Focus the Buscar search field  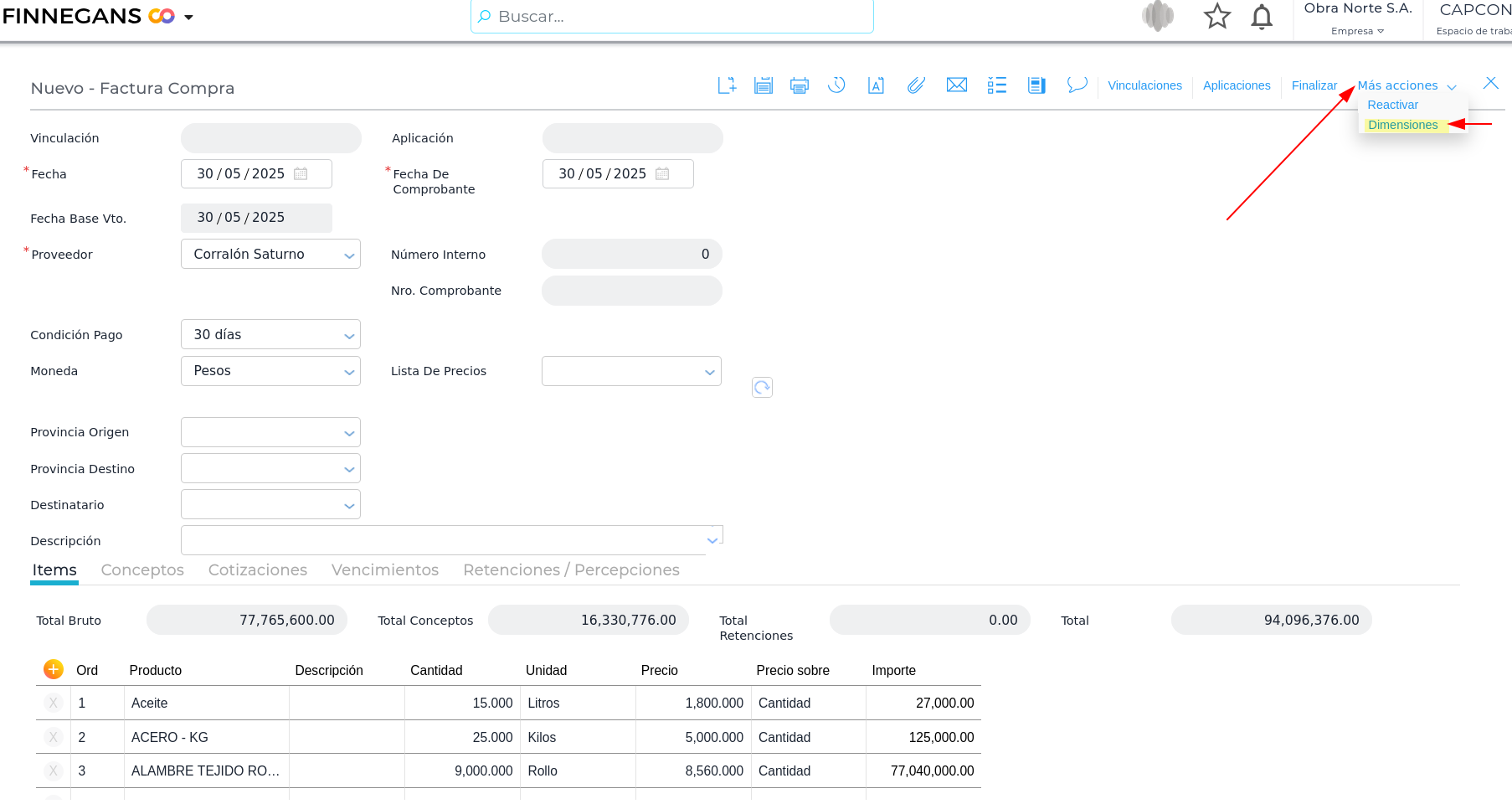[671, 17]
